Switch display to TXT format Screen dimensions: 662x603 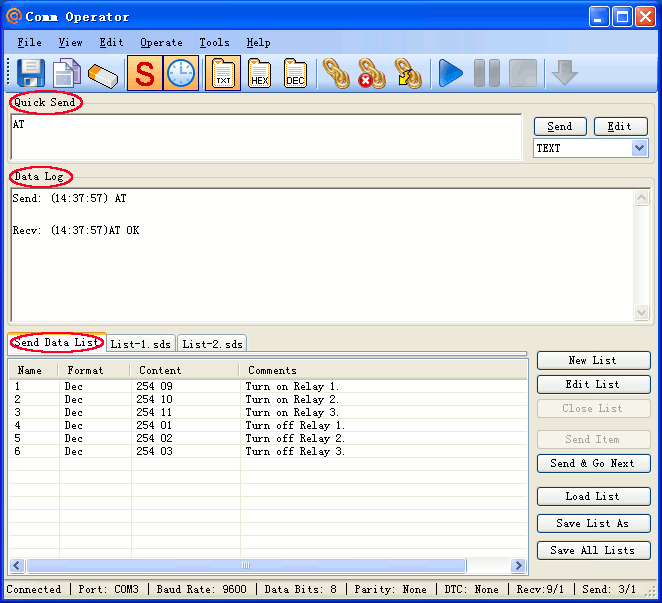tap(223, 74)
